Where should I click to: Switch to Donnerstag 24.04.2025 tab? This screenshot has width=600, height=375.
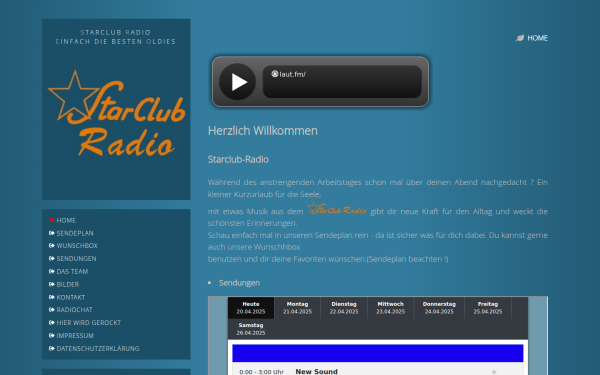439,308
